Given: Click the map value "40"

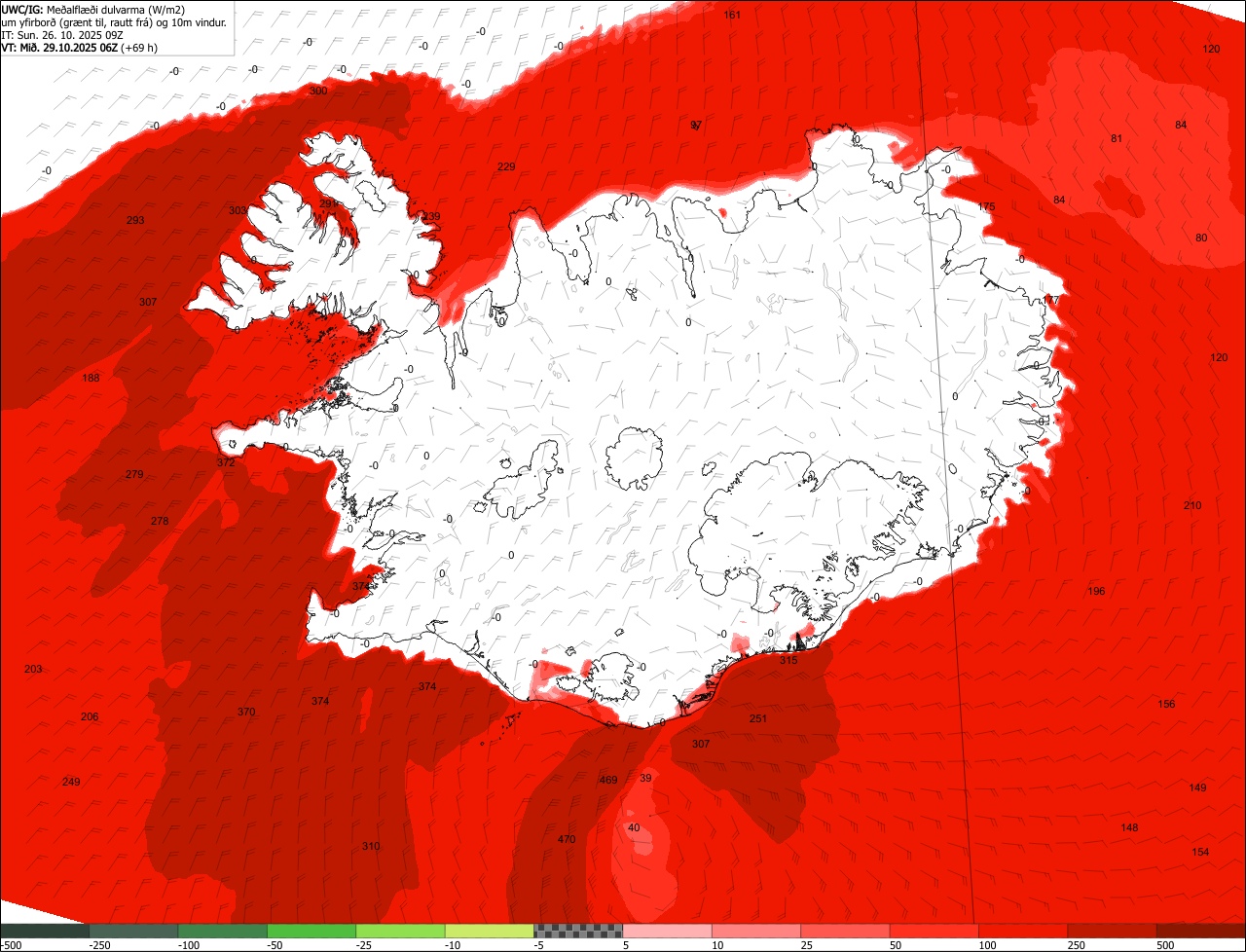Looking at the screenshot, I should click(634, 827).
